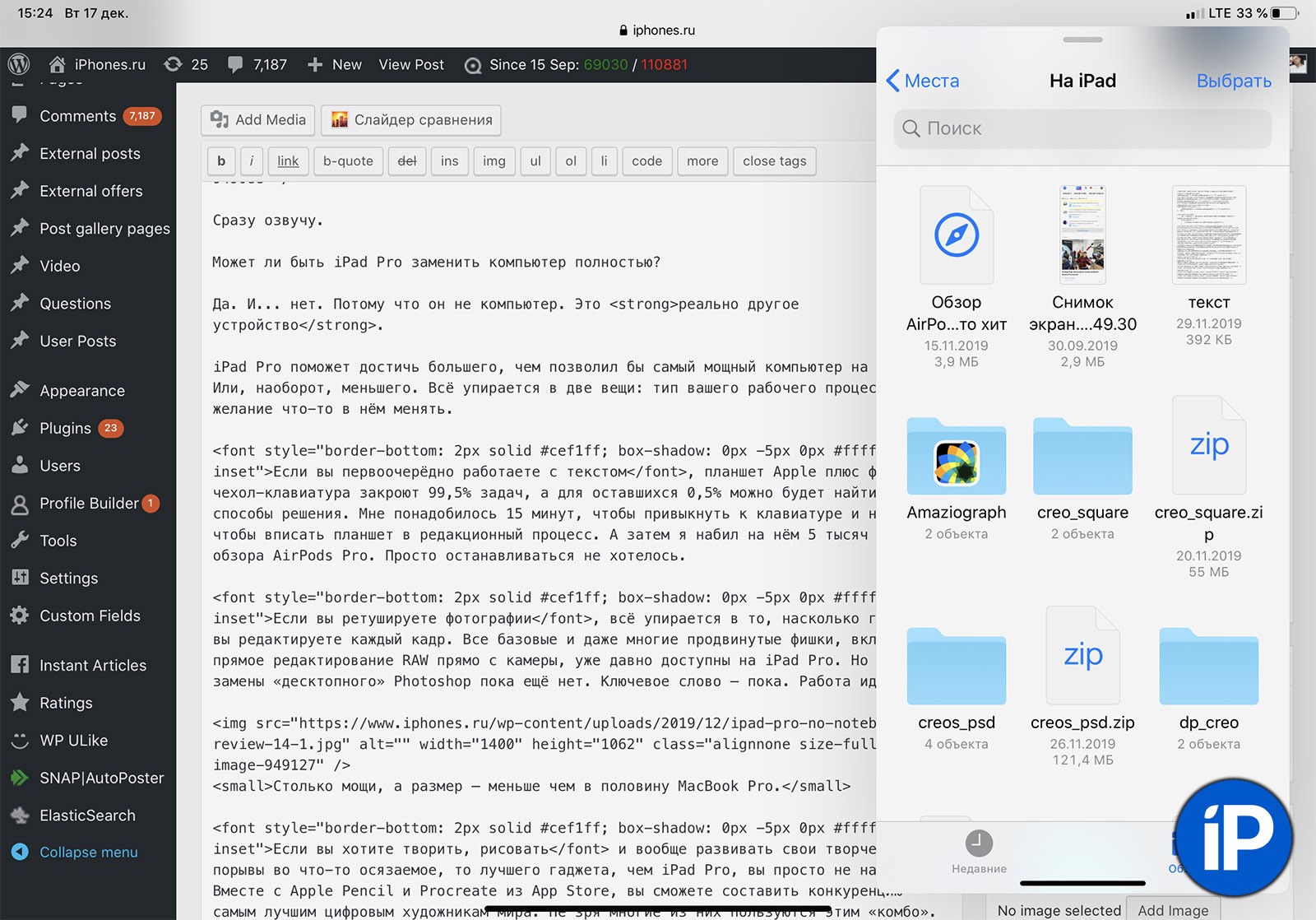The height and width of the screenshot is (920, 1316).
Task: Click the ol quicktag button
Action: (x=571, y=161)
